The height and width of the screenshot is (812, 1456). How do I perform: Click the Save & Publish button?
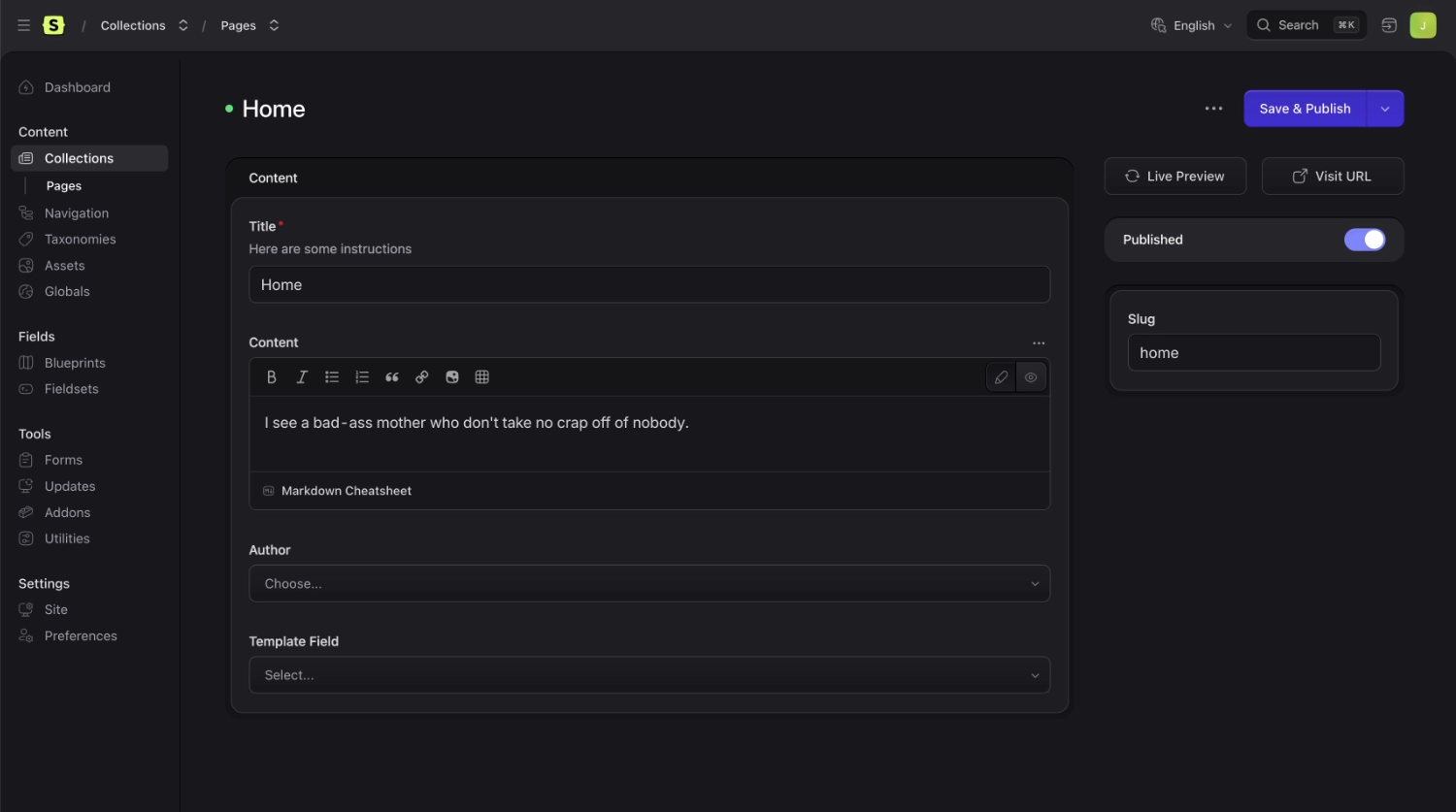pos(1305,108)
